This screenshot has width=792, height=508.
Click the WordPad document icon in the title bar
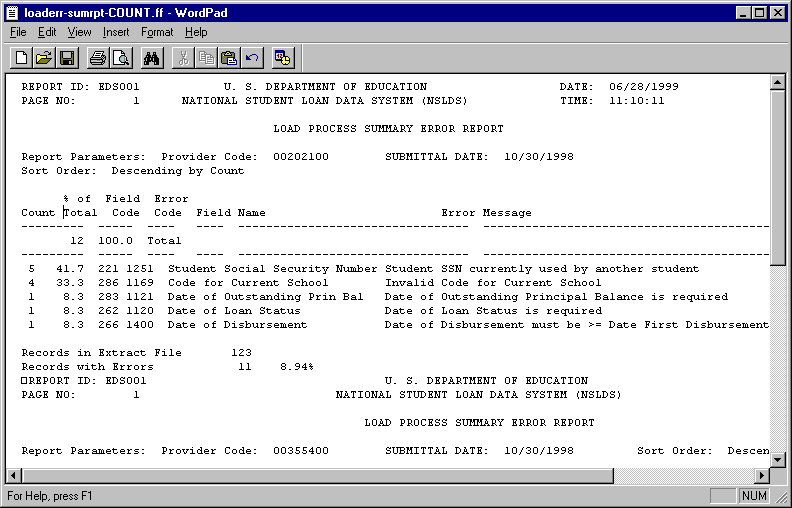point(12,13)
